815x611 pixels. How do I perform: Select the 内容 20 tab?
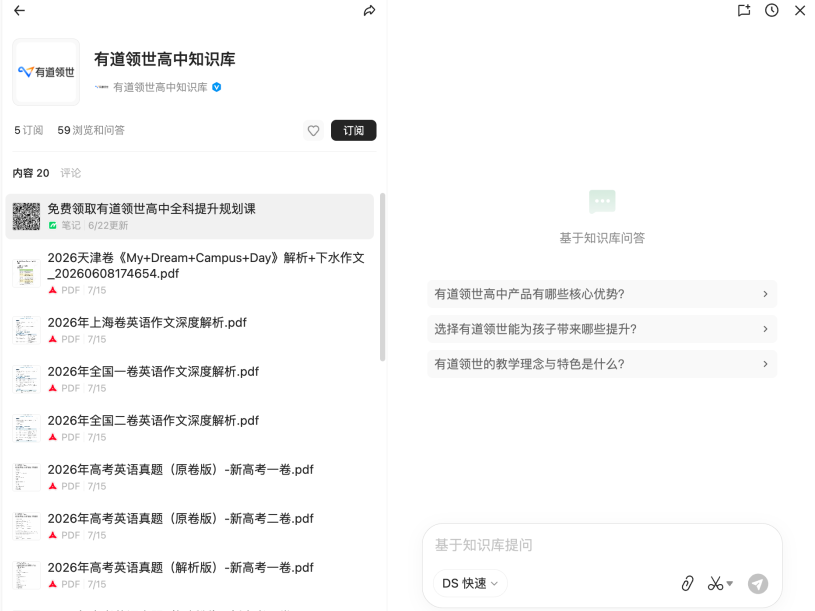coord(31,173)
